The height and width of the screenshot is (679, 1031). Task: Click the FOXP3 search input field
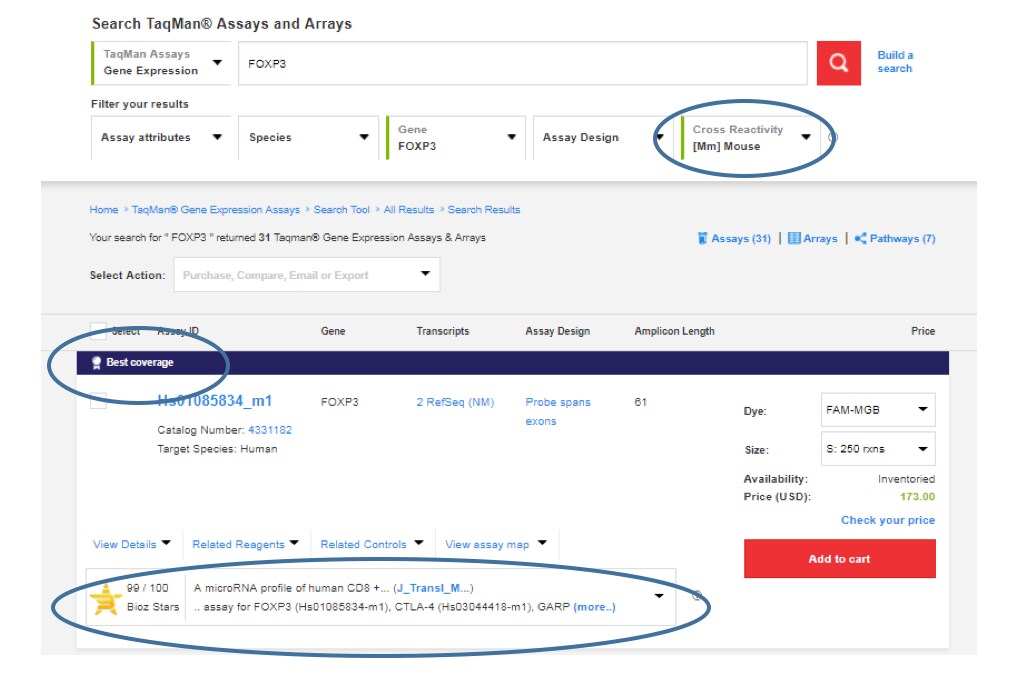pyautogui.click(x=521, y=63)
